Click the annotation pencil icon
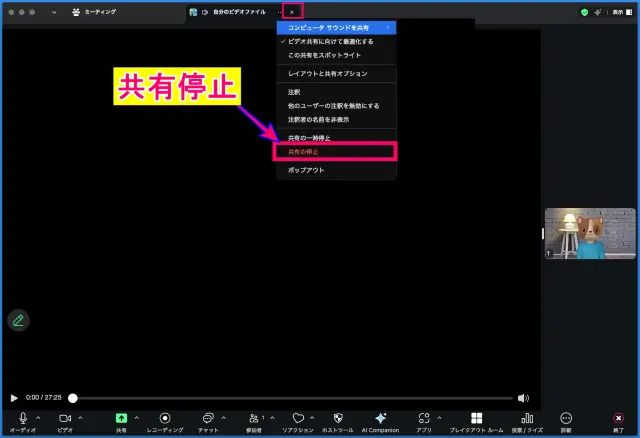640x438 pixels. (18, 320)
